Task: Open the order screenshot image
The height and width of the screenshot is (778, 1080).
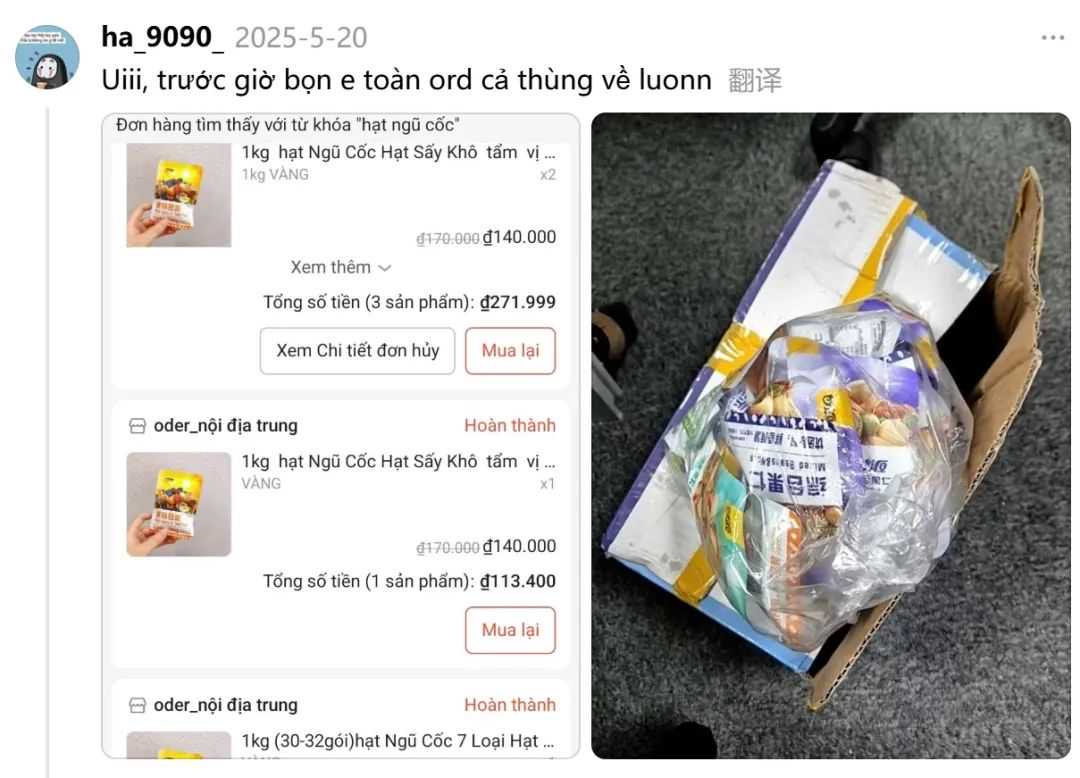Action: tap(341, 436)
